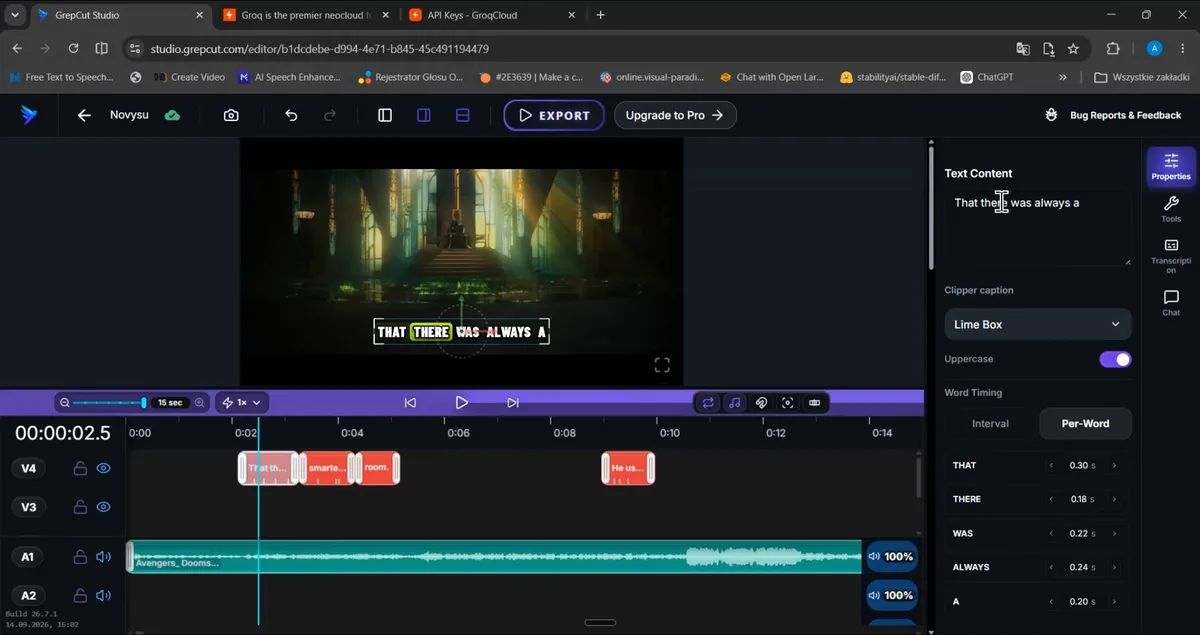This screenshot has width=1200, height=635.
Task: Decrease ALWAYS word duration with left arrow
Action: coord(1051,567)
